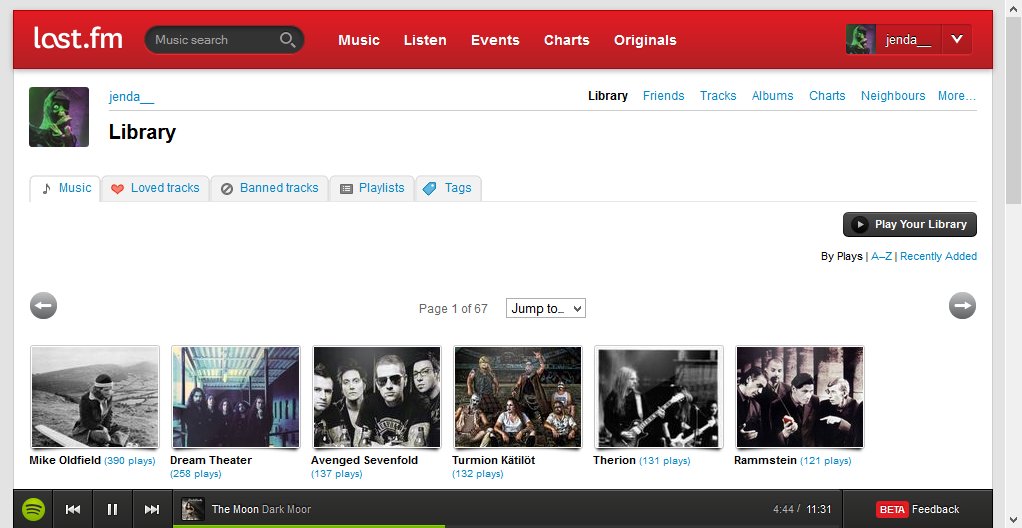1022x528 pixels.
Task: Click the Spotify icon in player
Action: coord(34,509)
